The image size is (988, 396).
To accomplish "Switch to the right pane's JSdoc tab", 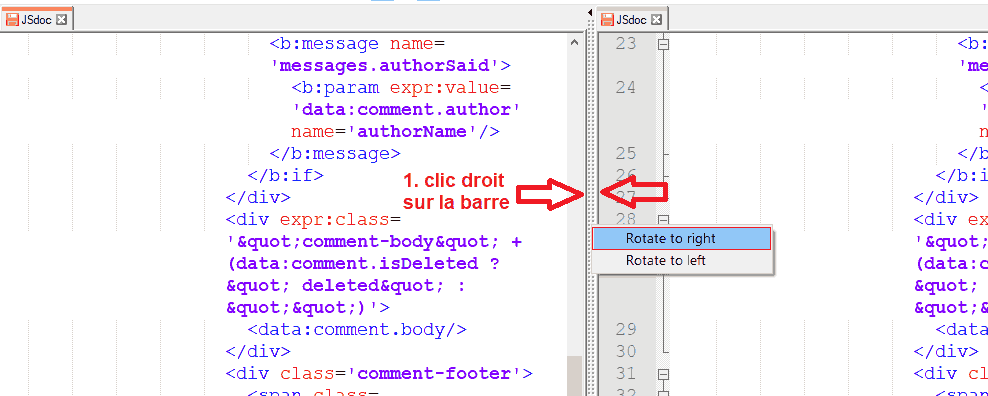I will pyautogui.click(x=631, y=19).
